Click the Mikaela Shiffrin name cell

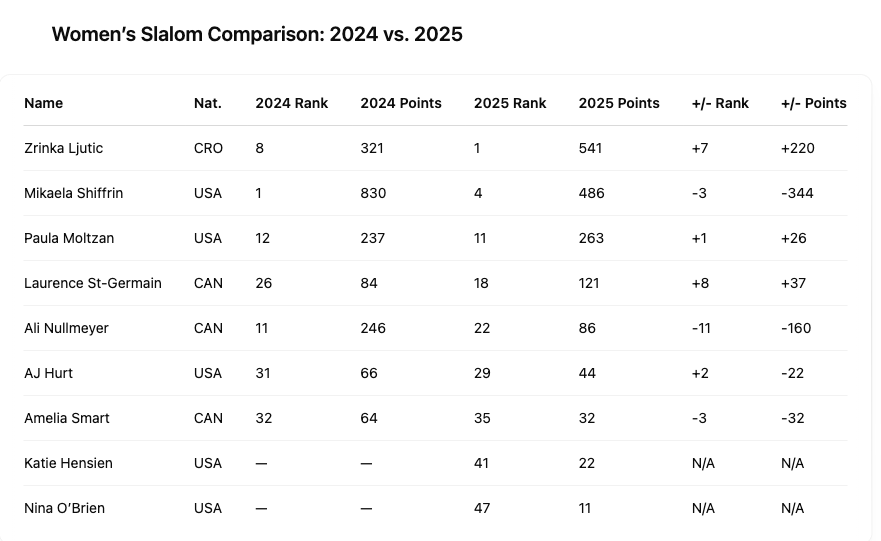74,193
